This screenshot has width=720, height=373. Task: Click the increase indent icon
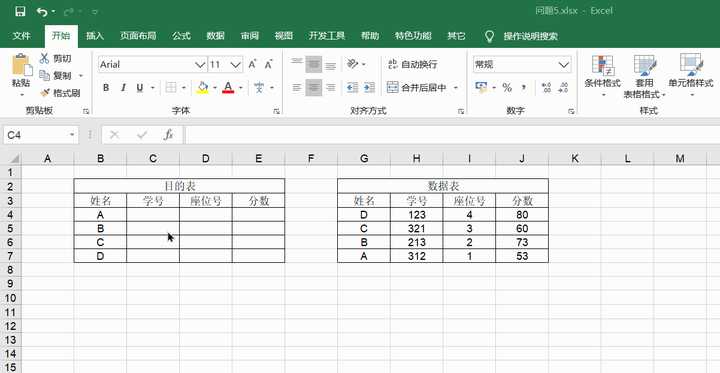tap(369, 87)
